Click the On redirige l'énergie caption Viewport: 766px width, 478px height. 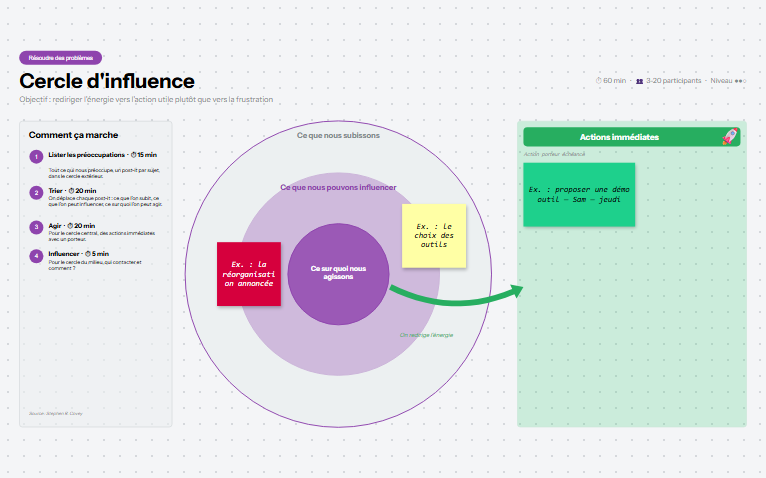pos(426,335)
